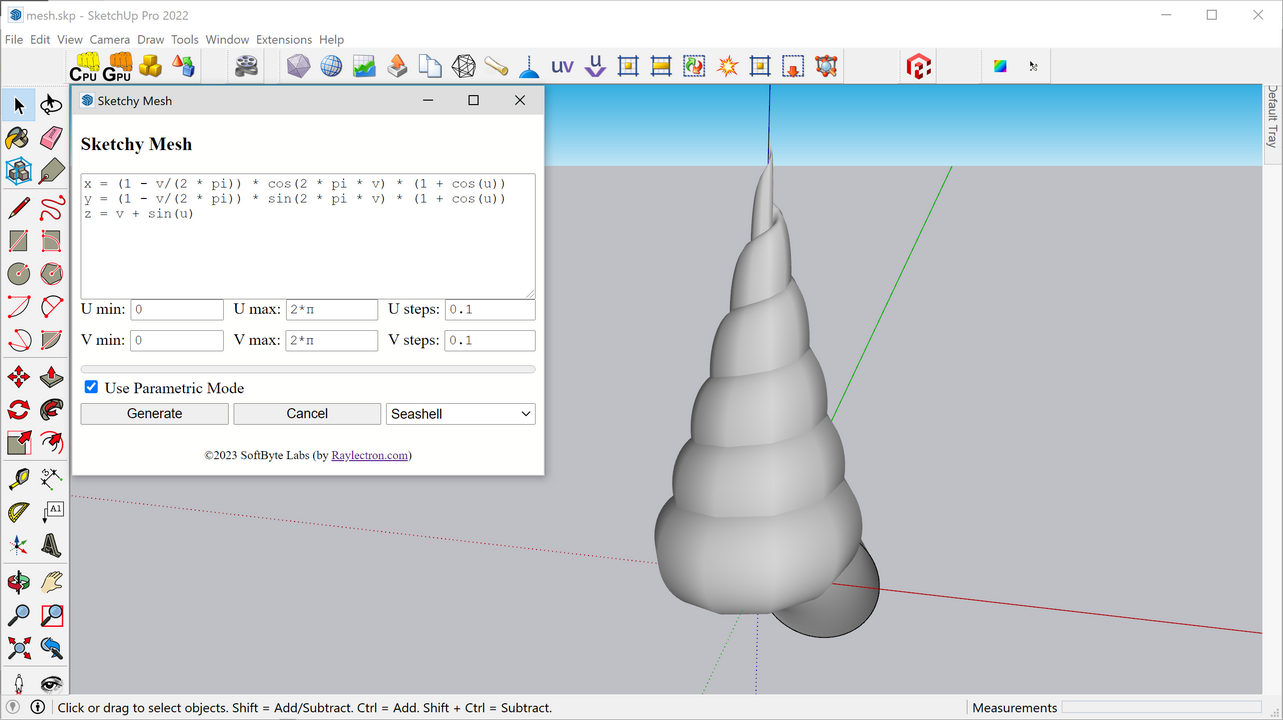Activate the Rotate tool
Viewport: 1283px width, 720px height.
[x=17, y=409]
